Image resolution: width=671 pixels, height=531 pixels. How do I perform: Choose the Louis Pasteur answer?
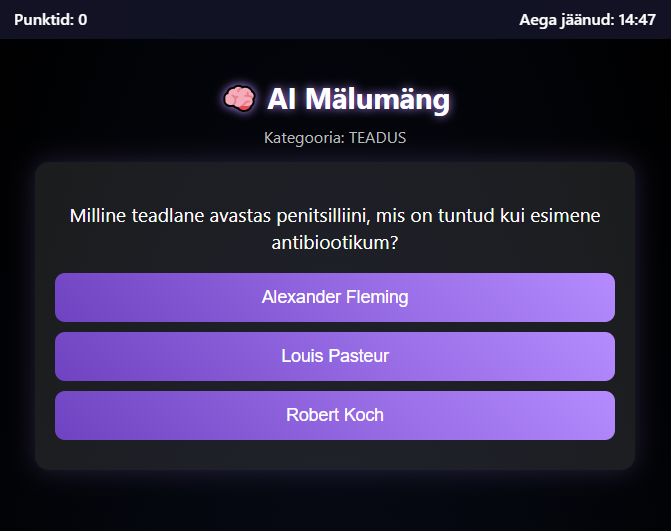click(335, 356)
